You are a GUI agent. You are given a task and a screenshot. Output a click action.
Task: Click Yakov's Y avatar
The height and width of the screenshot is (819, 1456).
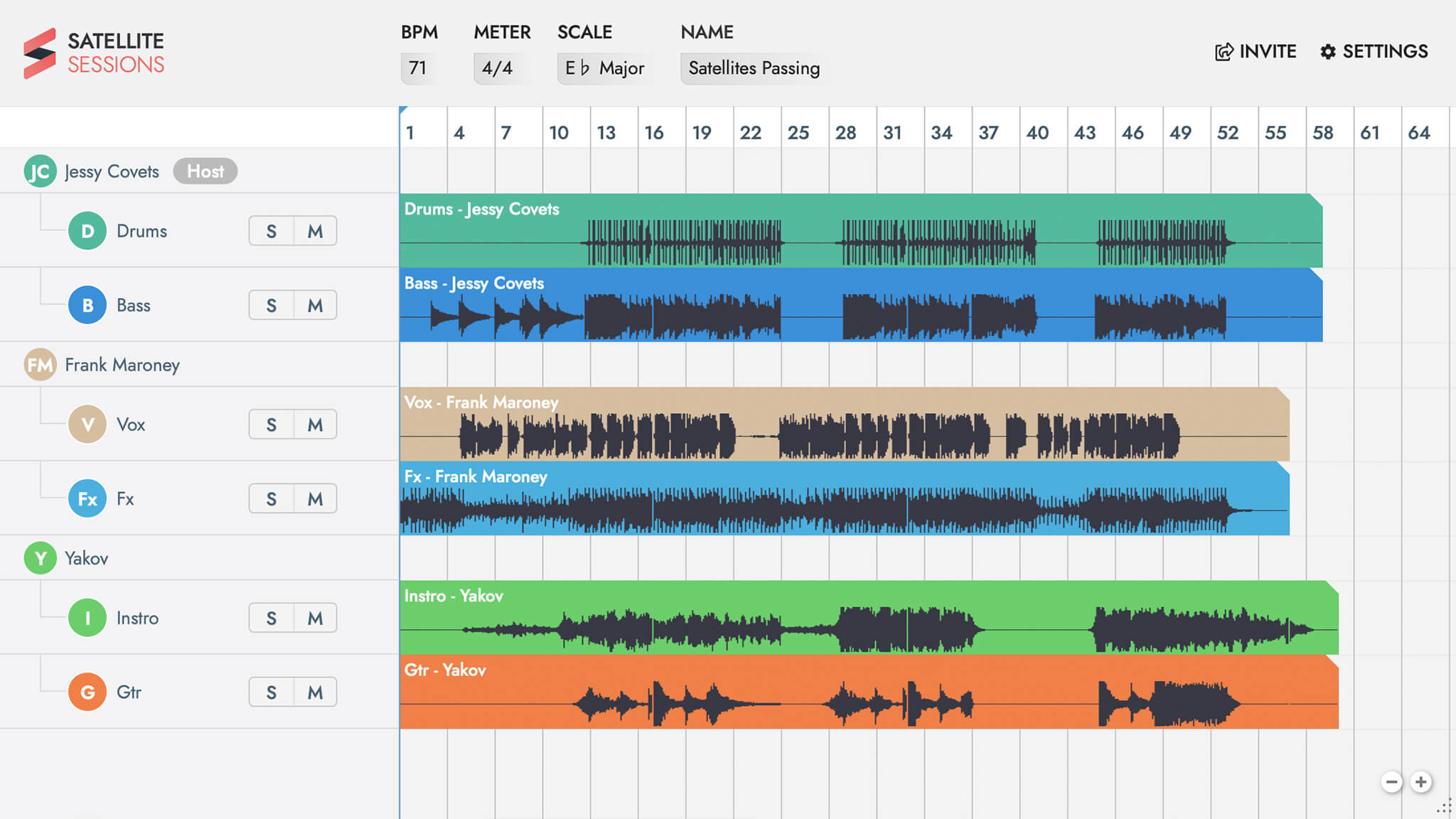tap(40, 557)
